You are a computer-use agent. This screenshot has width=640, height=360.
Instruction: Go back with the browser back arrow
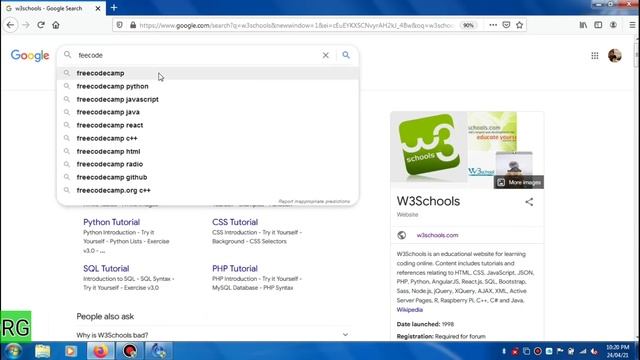pyautogui.click(x=11, y=25)
